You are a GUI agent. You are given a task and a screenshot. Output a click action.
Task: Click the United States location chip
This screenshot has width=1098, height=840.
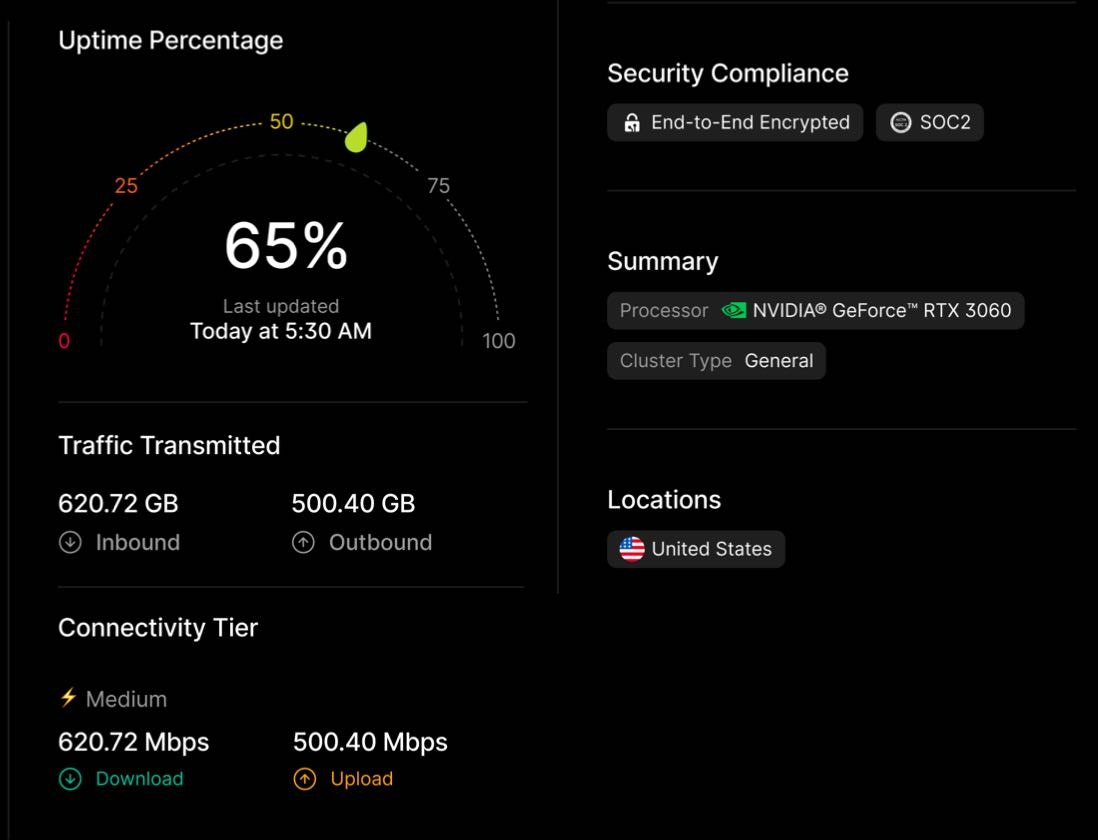pyautogui.click(x=696, y=549)
